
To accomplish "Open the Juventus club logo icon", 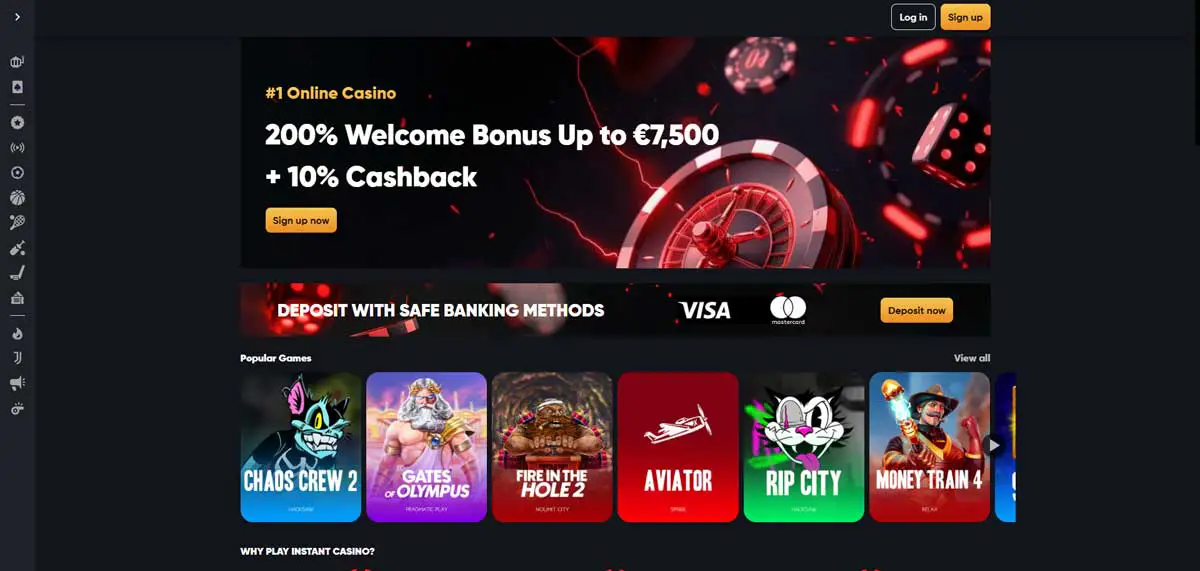I will (17, 358).
